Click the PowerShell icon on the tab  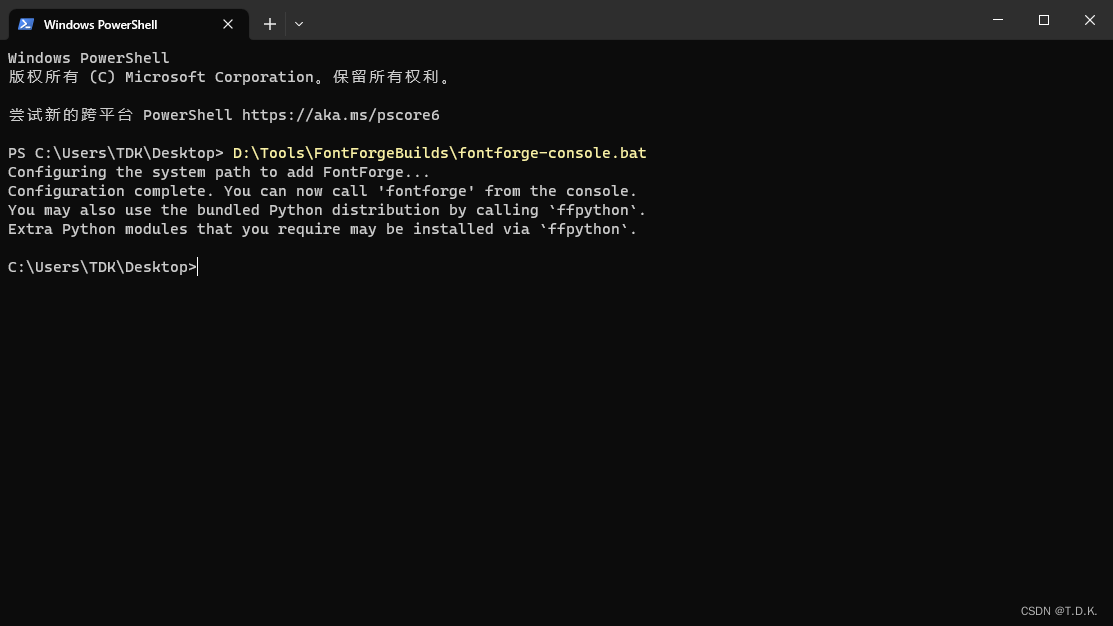26,24
